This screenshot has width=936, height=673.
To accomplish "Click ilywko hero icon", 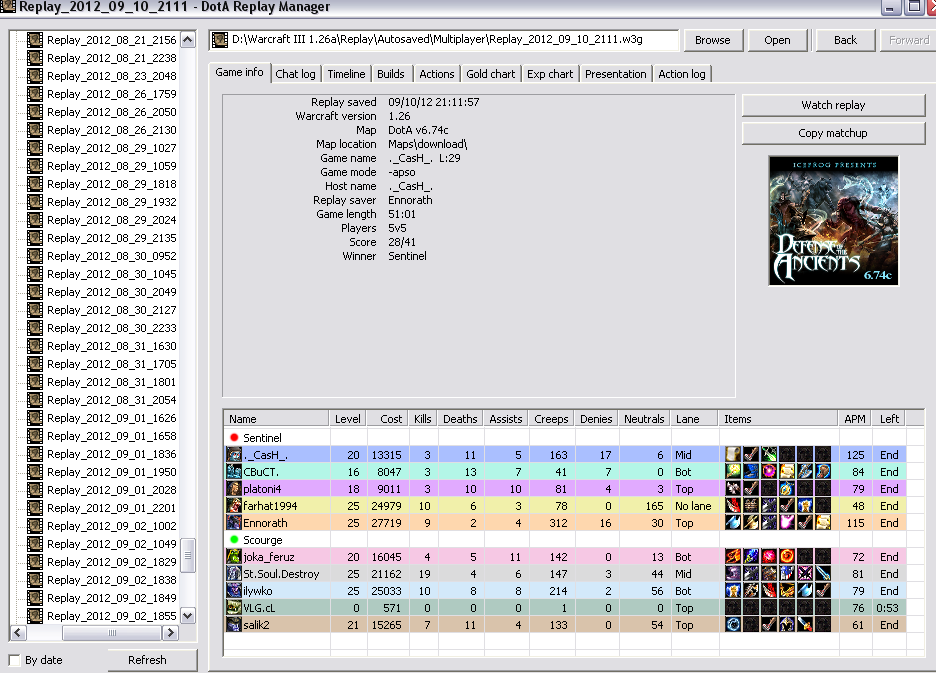I will [x=234, y=591].
